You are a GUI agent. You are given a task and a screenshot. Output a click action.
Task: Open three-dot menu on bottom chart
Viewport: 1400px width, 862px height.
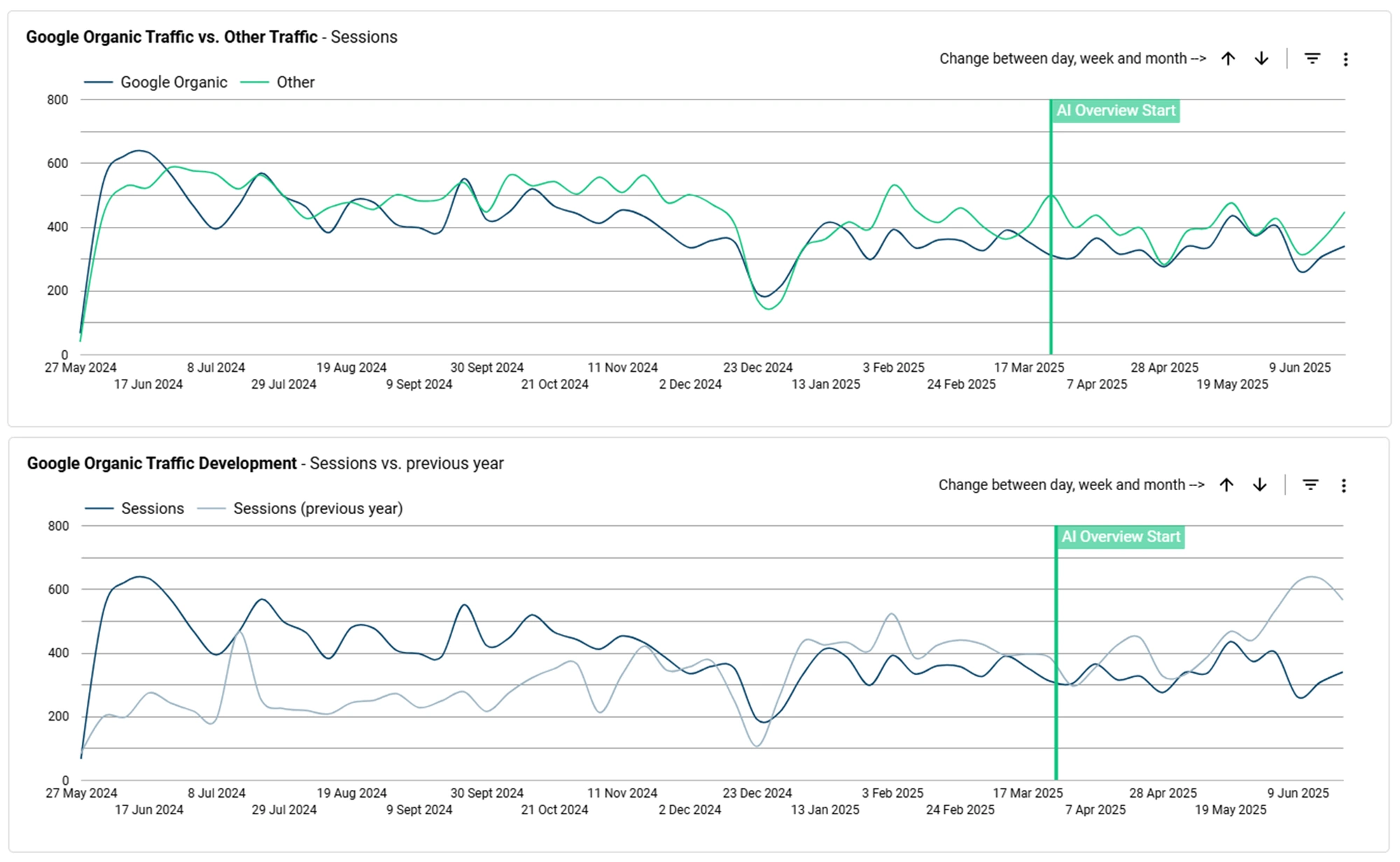click(1343, 485)
